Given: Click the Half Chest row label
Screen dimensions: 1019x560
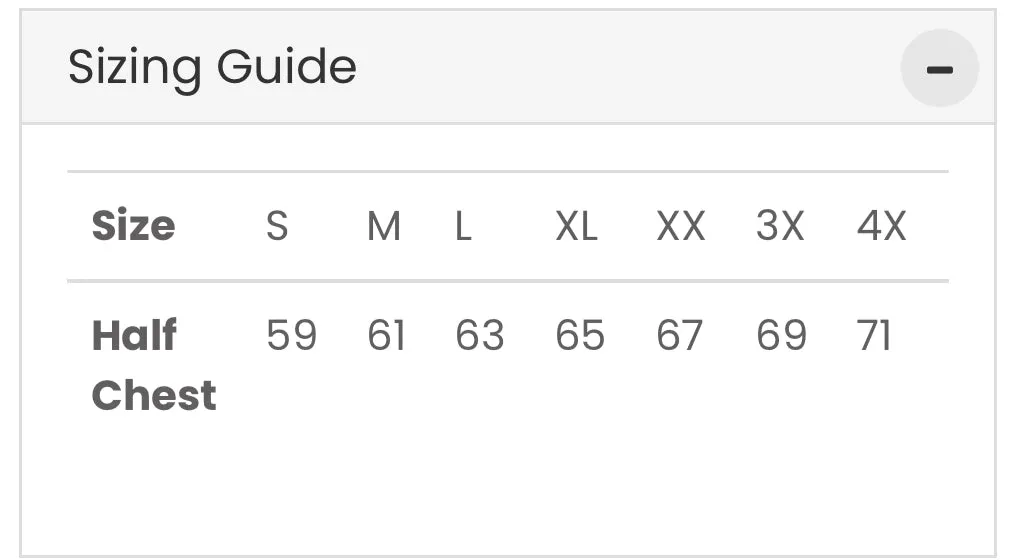Looking at the screenshot, I should pyautogui.click(x=153, y=365).
